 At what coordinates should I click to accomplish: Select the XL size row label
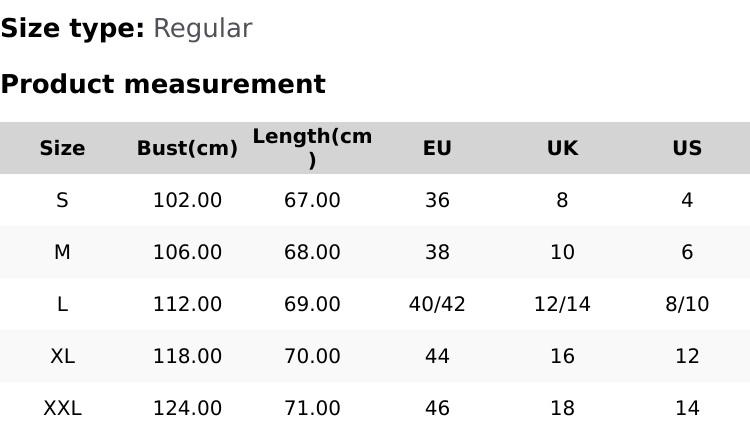click(62, 356)
